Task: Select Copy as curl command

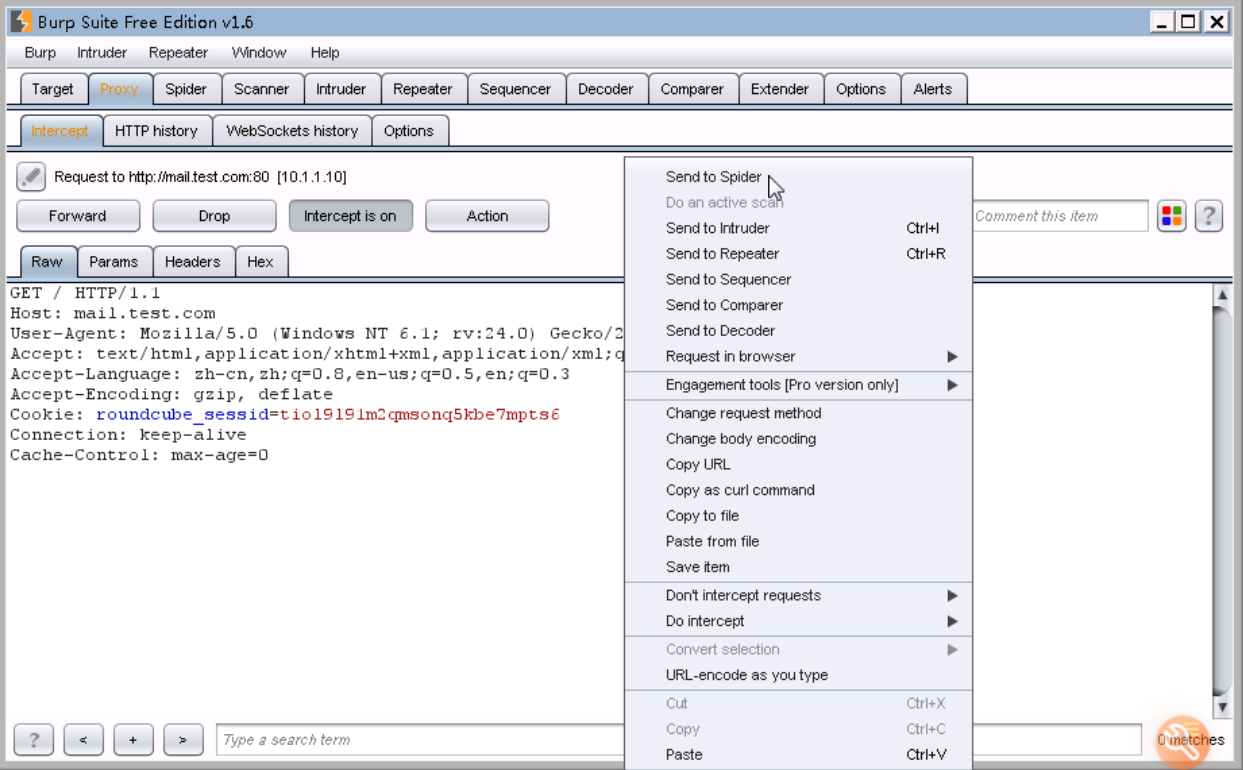Action: click(x=798, y=490)
